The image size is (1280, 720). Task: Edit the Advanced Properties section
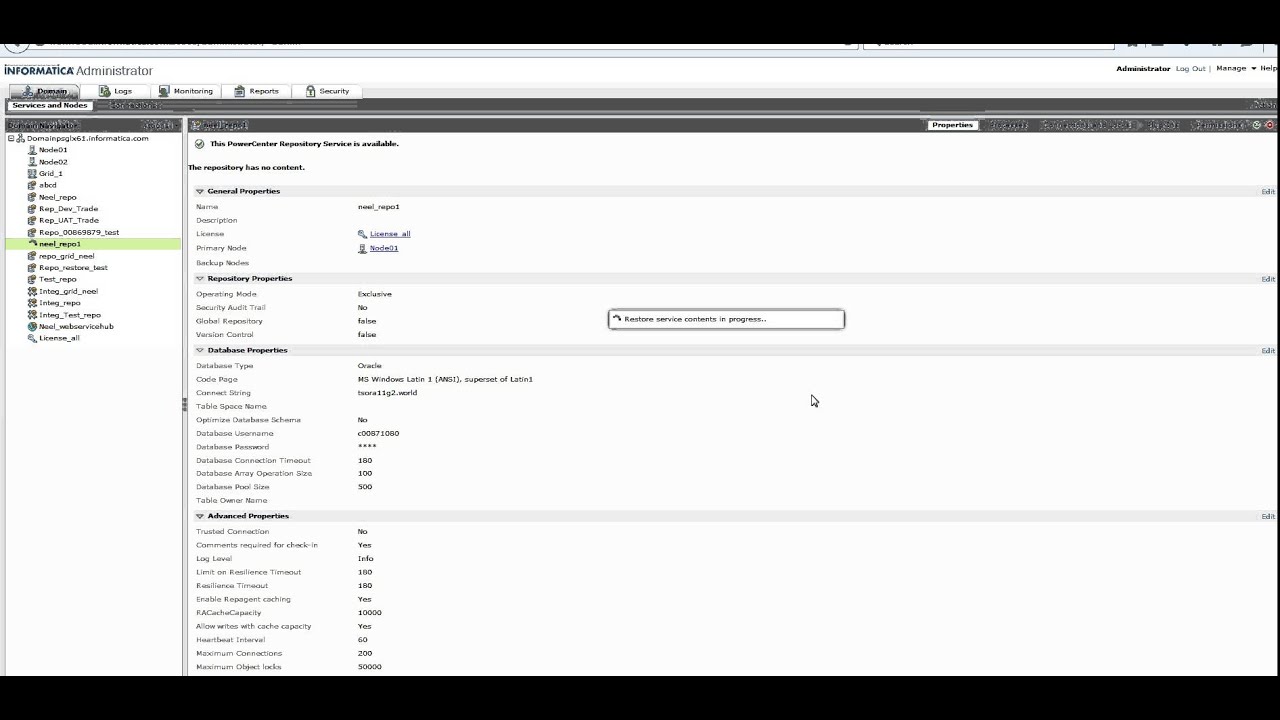1268,517
